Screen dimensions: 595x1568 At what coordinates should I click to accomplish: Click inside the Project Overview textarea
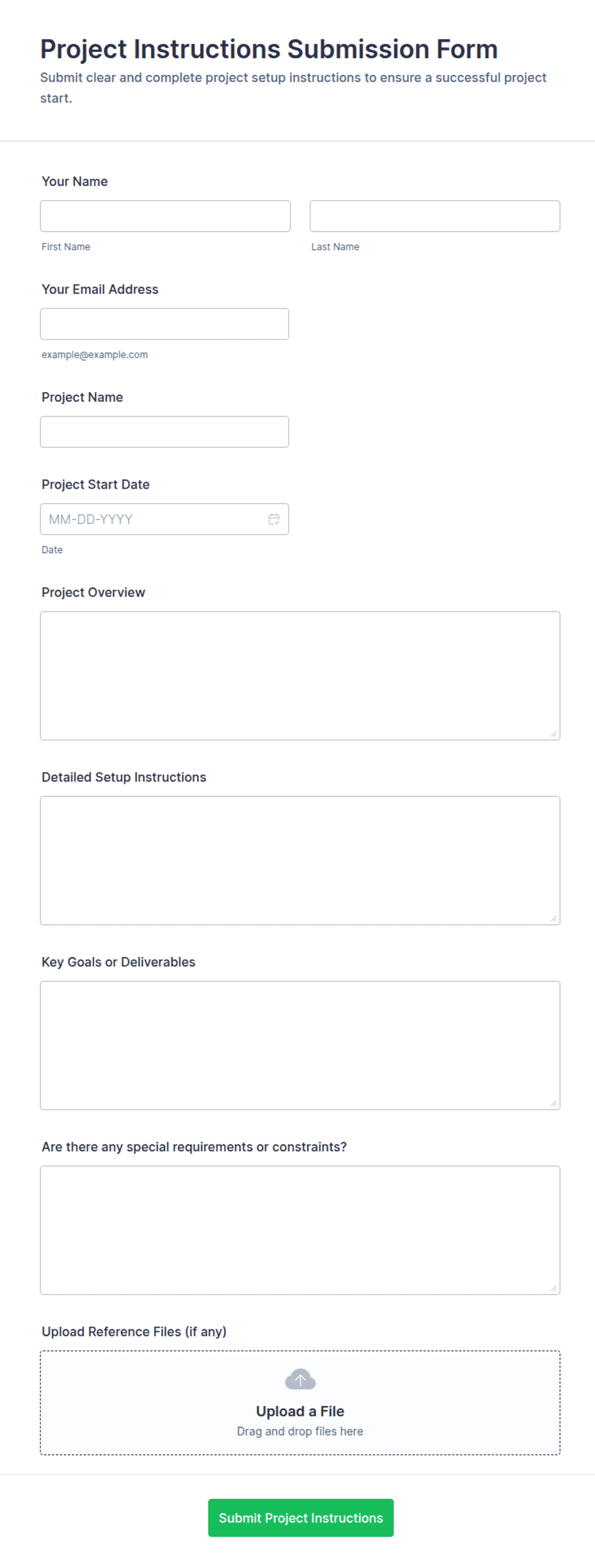(300, 676)
